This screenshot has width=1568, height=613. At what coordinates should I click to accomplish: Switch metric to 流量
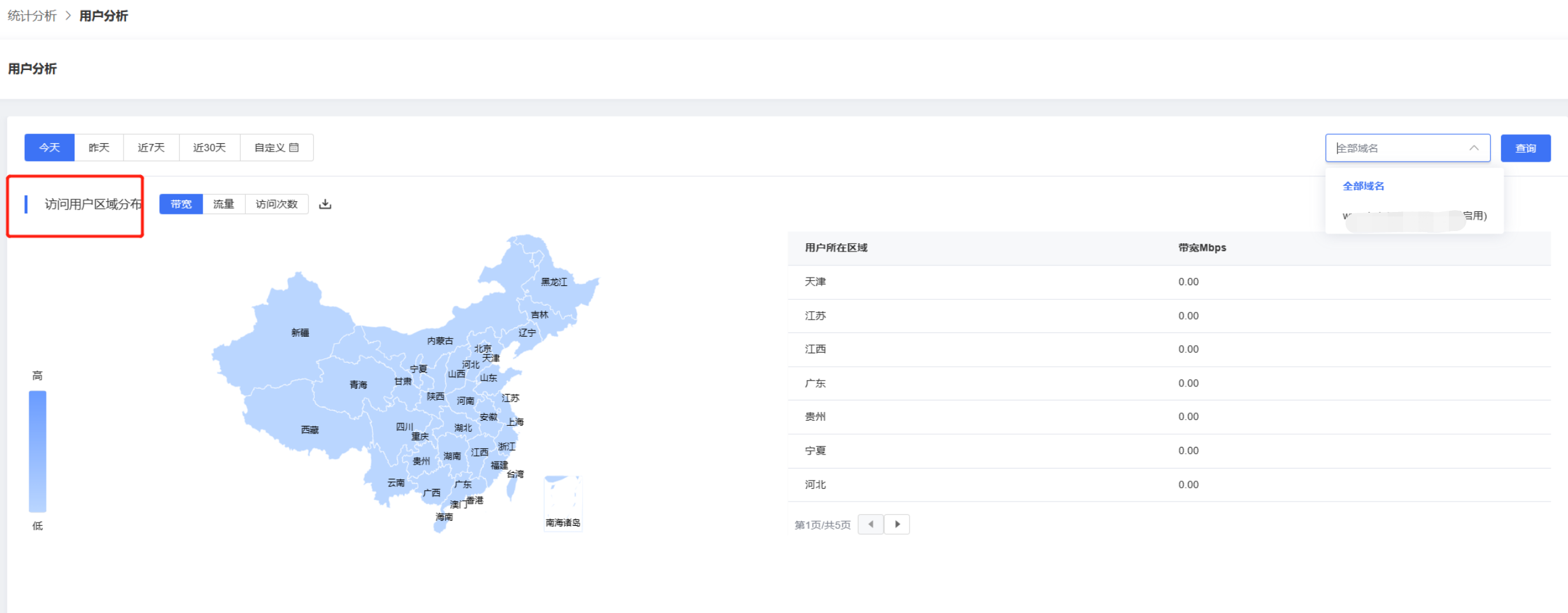click(x=224, y=204)
